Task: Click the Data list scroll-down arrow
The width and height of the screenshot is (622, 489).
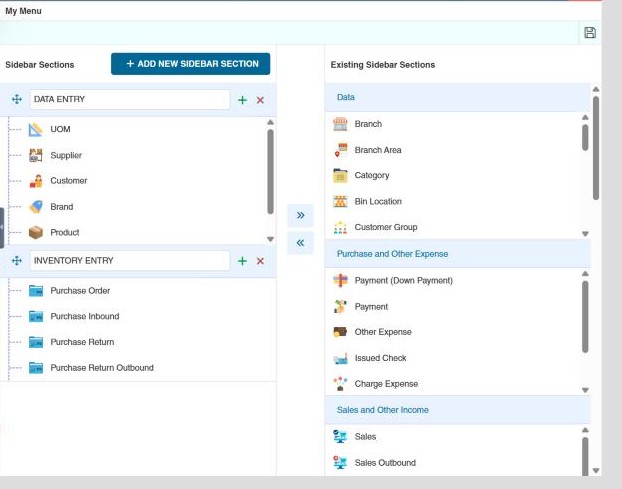Action: click(585, 234)
